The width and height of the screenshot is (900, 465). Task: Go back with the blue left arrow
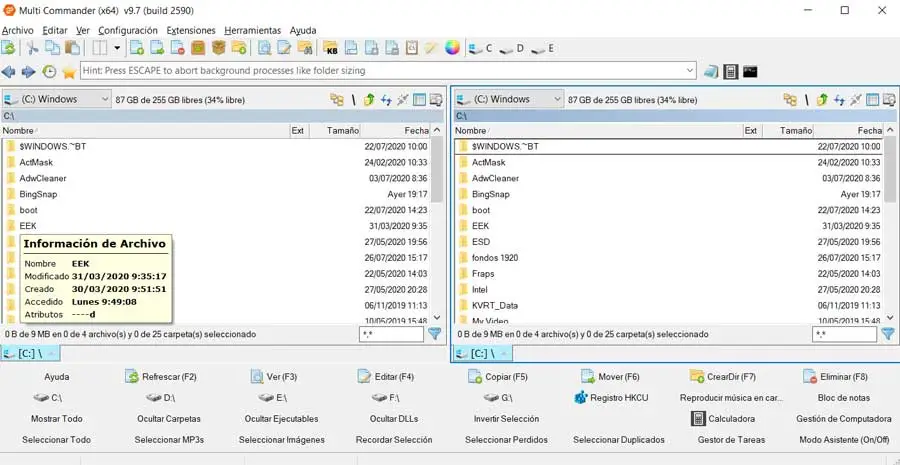(x=8, y=72)
